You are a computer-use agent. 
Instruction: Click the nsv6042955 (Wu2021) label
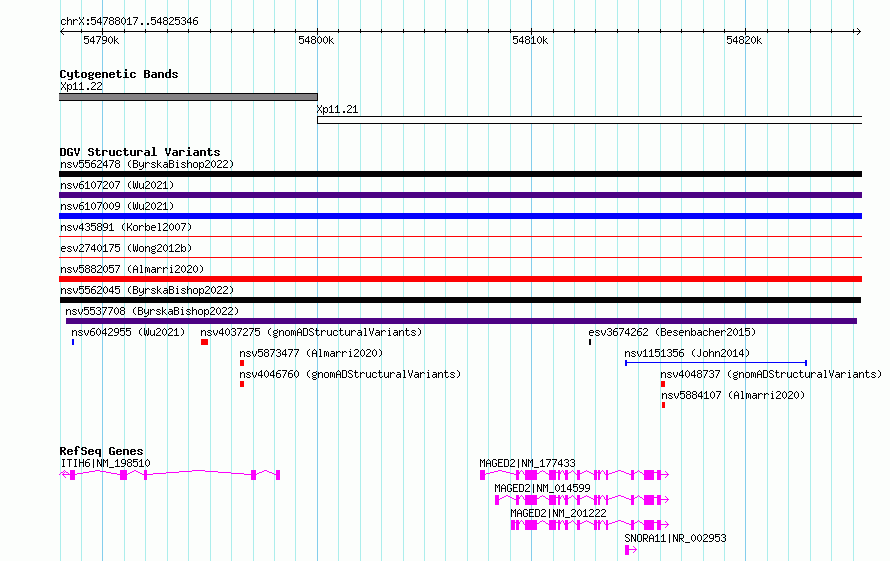[128, 332]
